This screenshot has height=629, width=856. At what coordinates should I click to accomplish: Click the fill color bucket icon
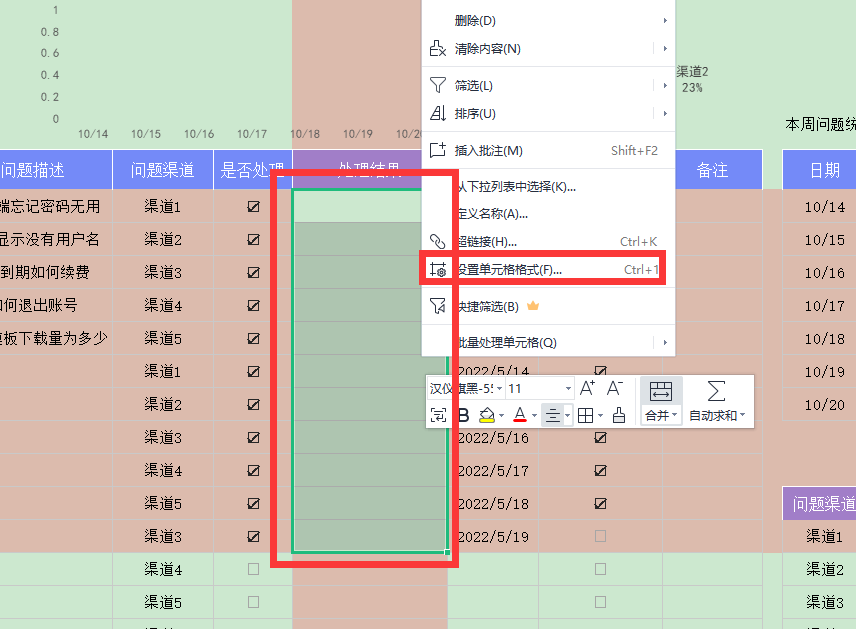click(x=486, y=416)
